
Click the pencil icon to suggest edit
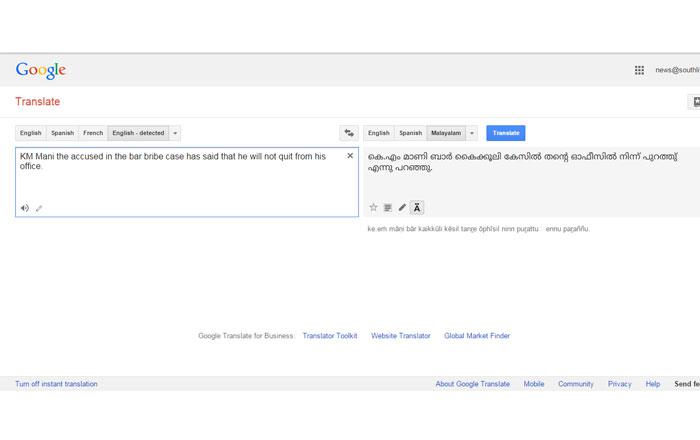(402, 208)
